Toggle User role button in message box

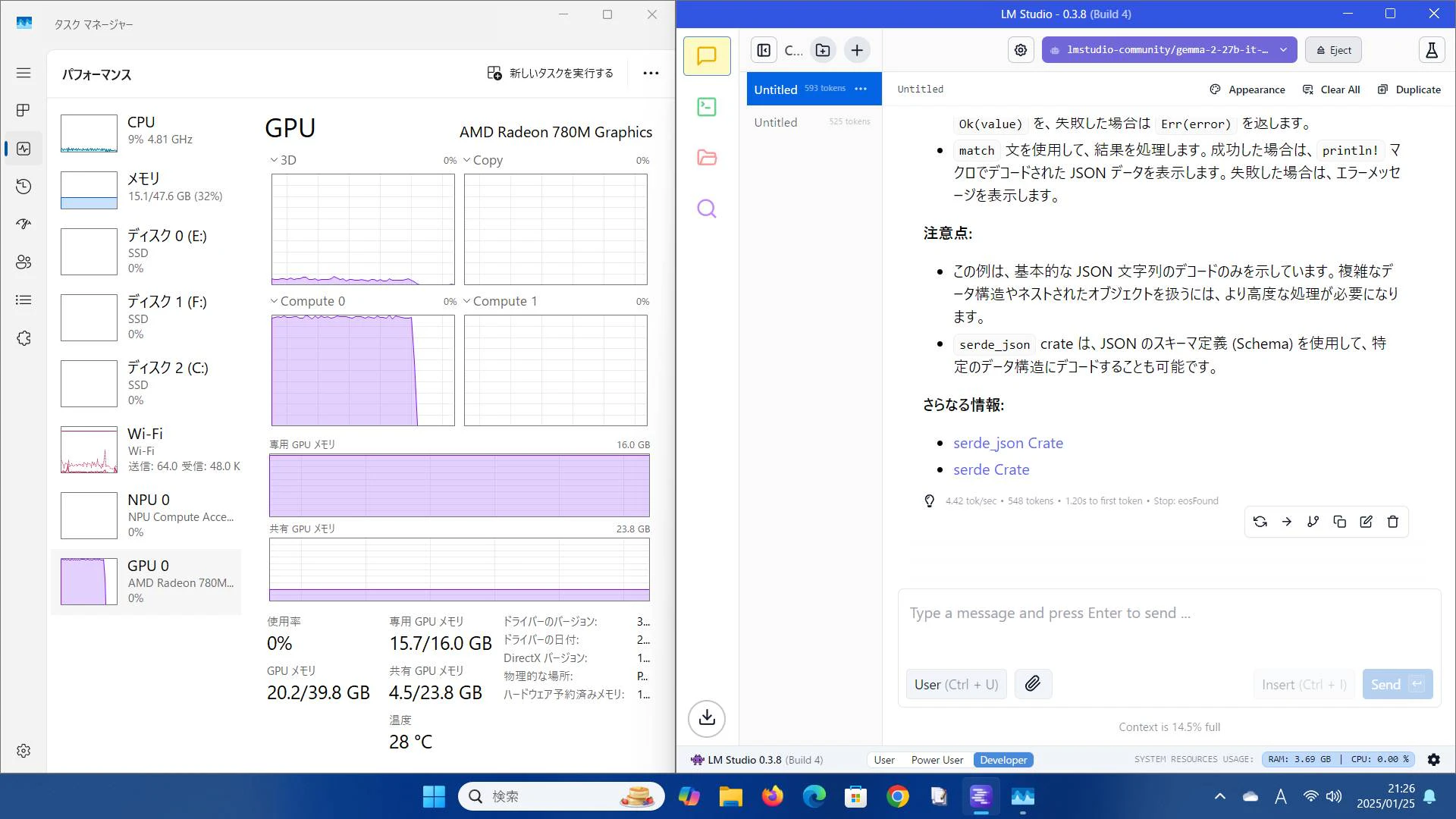click(956, 684)
